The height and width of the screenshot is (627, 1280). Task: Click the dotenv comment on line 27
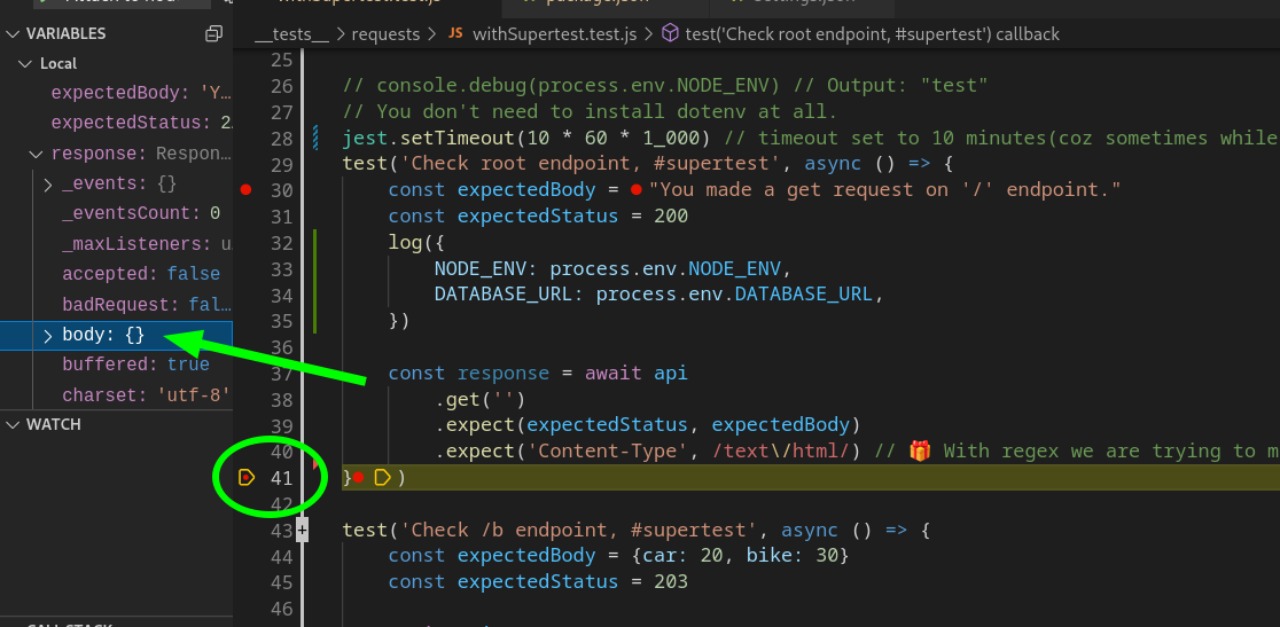[x=589, y=112]
